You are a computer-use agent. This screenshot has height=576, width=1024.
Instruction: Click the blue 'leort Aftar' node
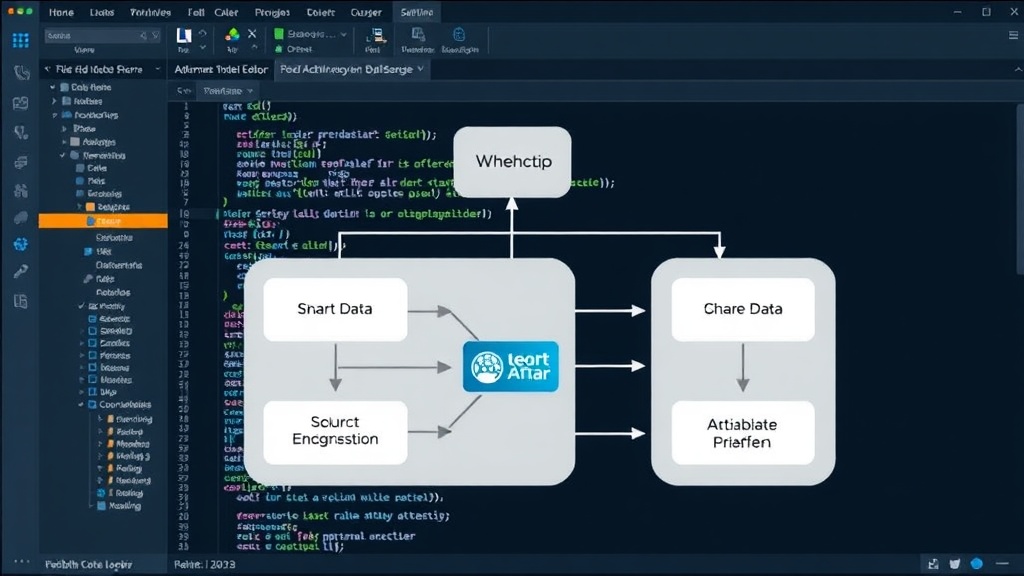click(511, 367)
